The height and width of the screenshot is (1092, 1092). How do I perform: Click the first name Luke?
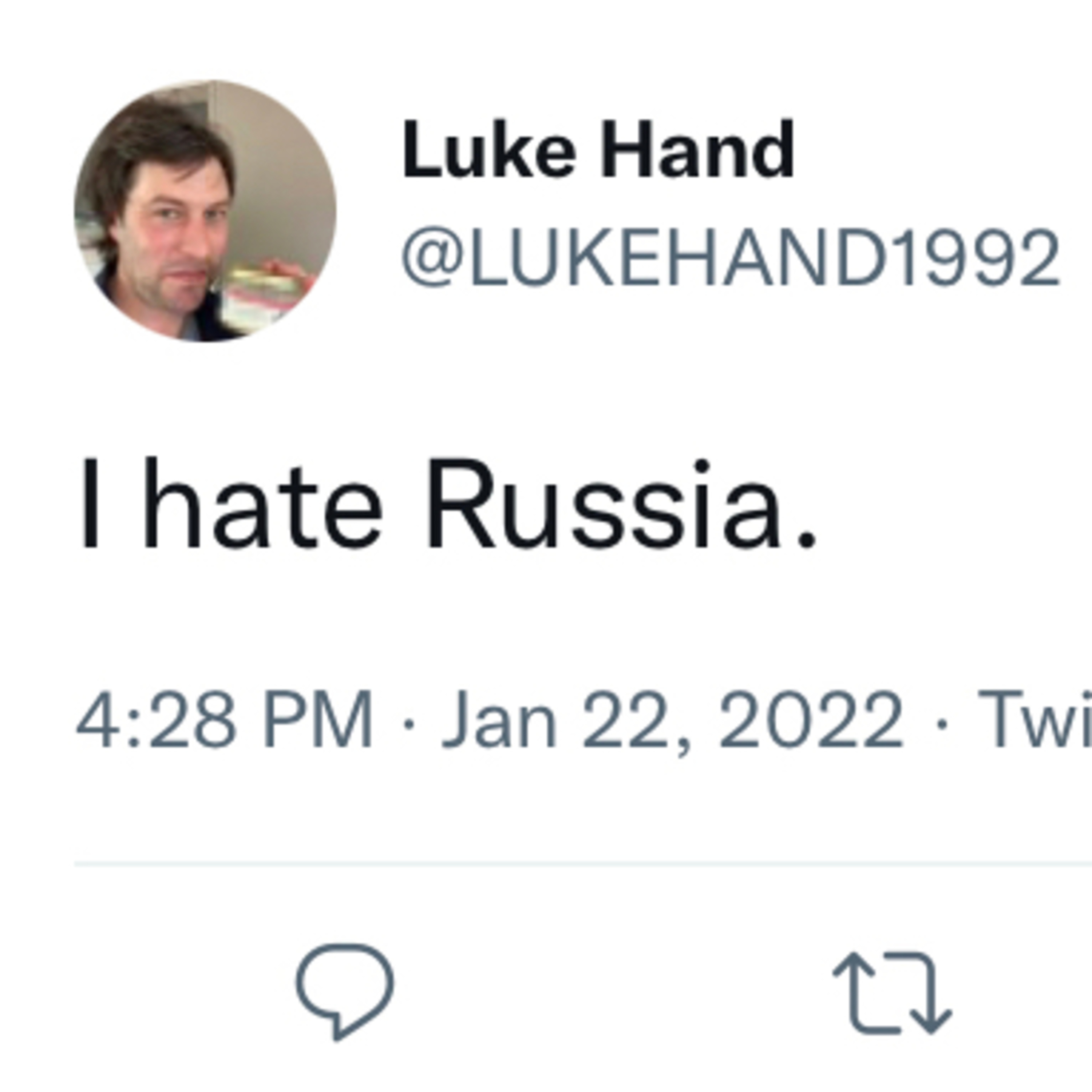pos(489,150)
